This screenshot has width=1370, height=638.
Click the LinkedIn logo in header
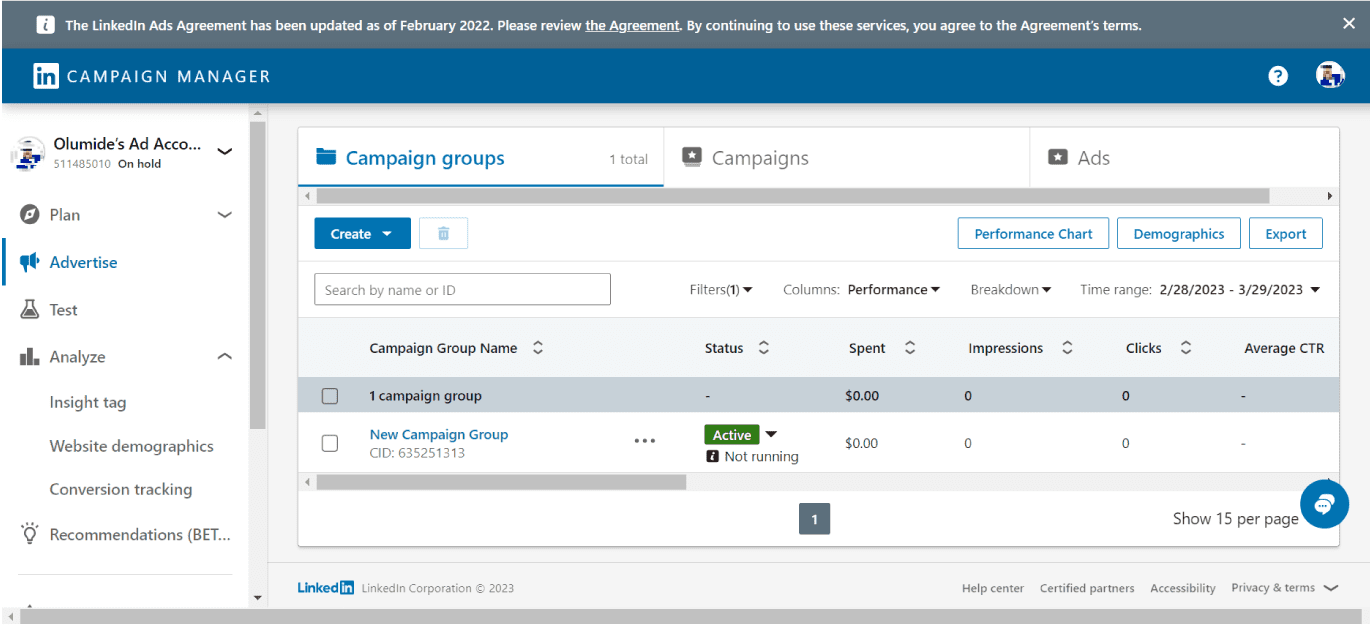[46, 77]
